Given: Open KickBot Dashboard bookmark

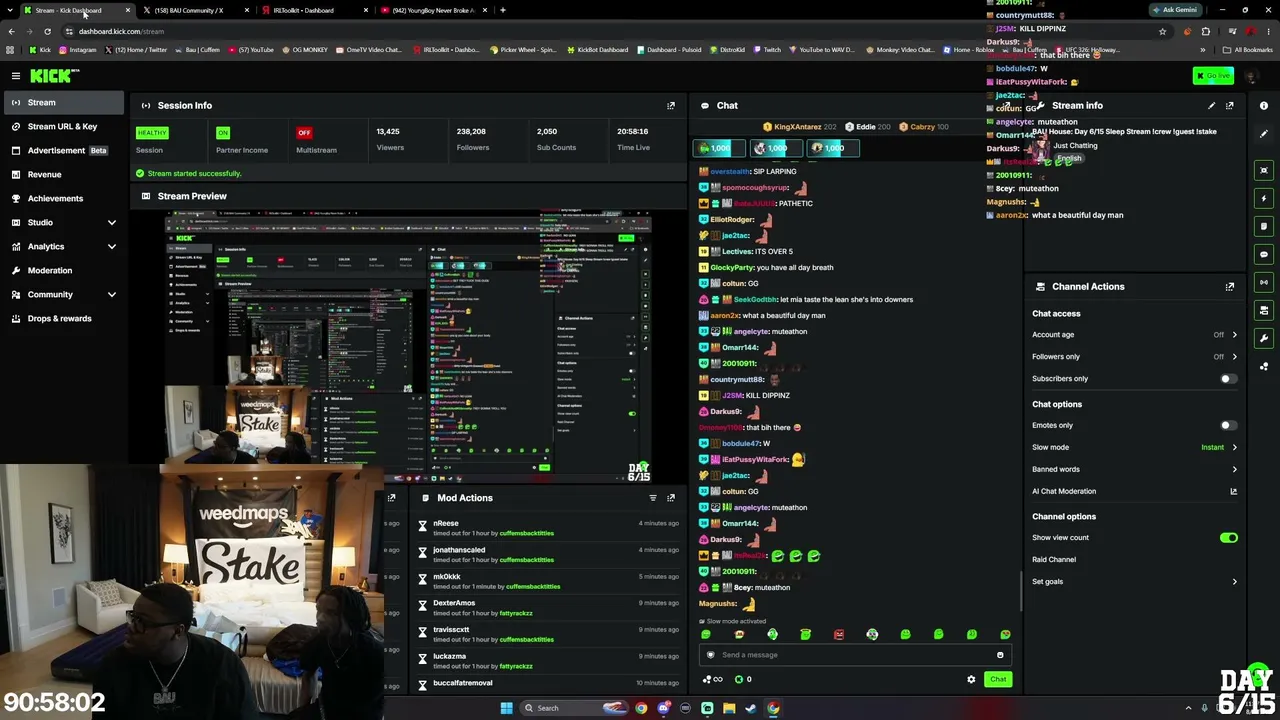Looking at the screenshot, I should point(598,50).
